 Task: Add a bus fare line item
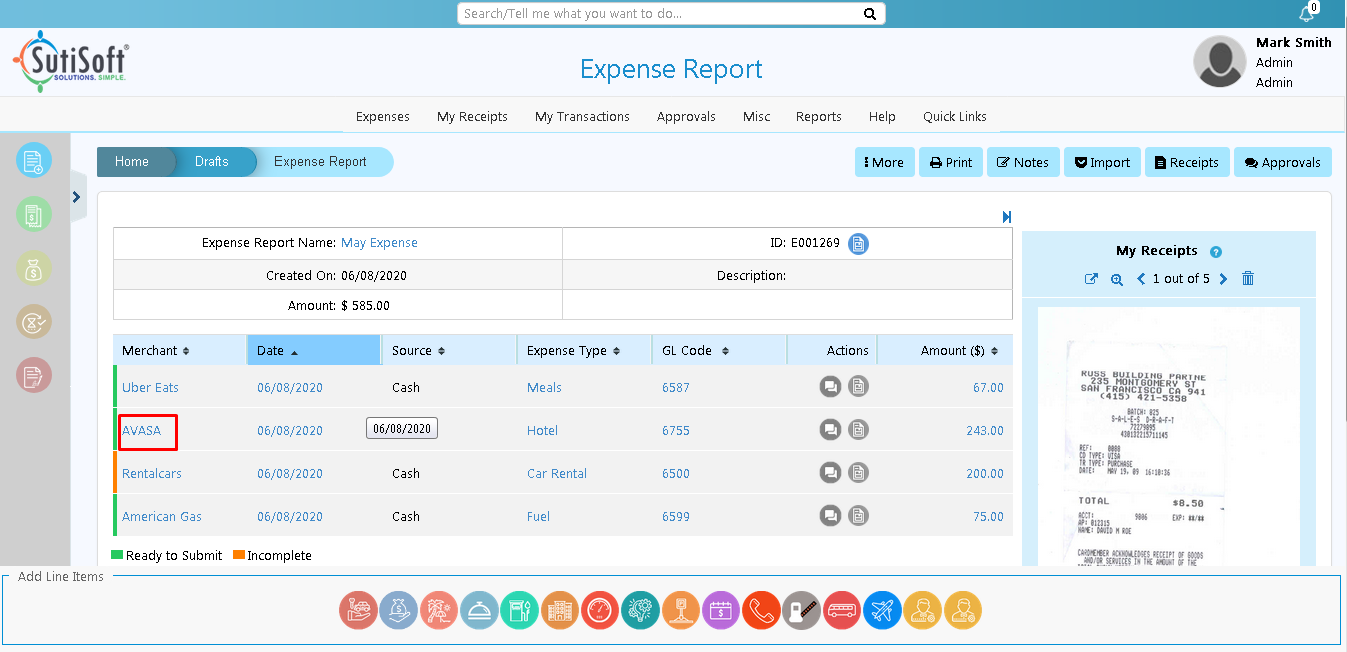click(x=842, y=609)
